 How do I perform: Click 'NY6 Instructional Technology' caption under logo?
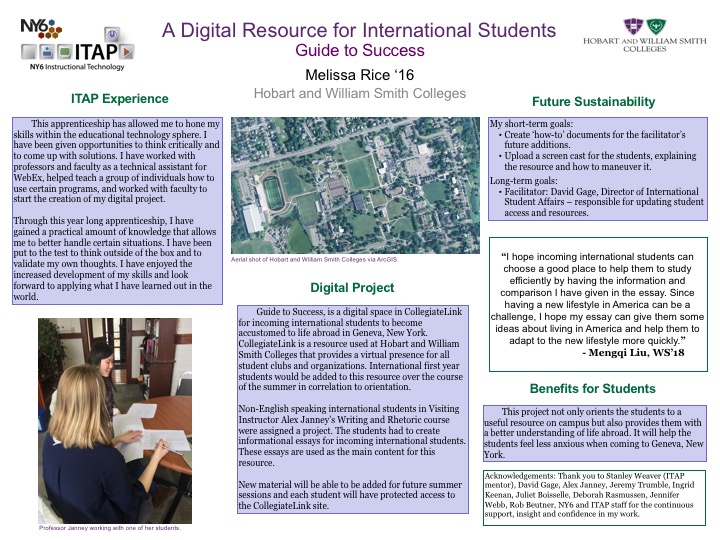(77, 67)
